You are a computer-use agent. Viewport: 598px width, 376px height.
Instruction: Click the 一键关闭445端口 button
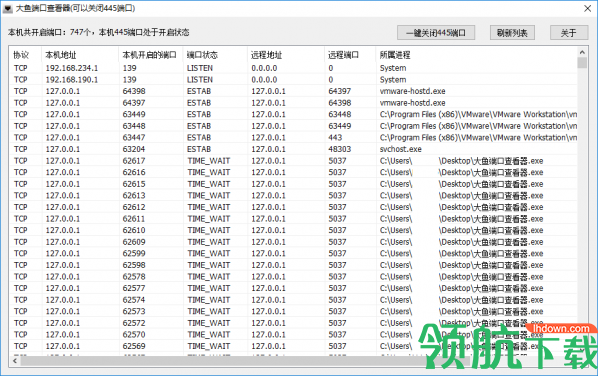pyautogui.click(x=436, y=33)
